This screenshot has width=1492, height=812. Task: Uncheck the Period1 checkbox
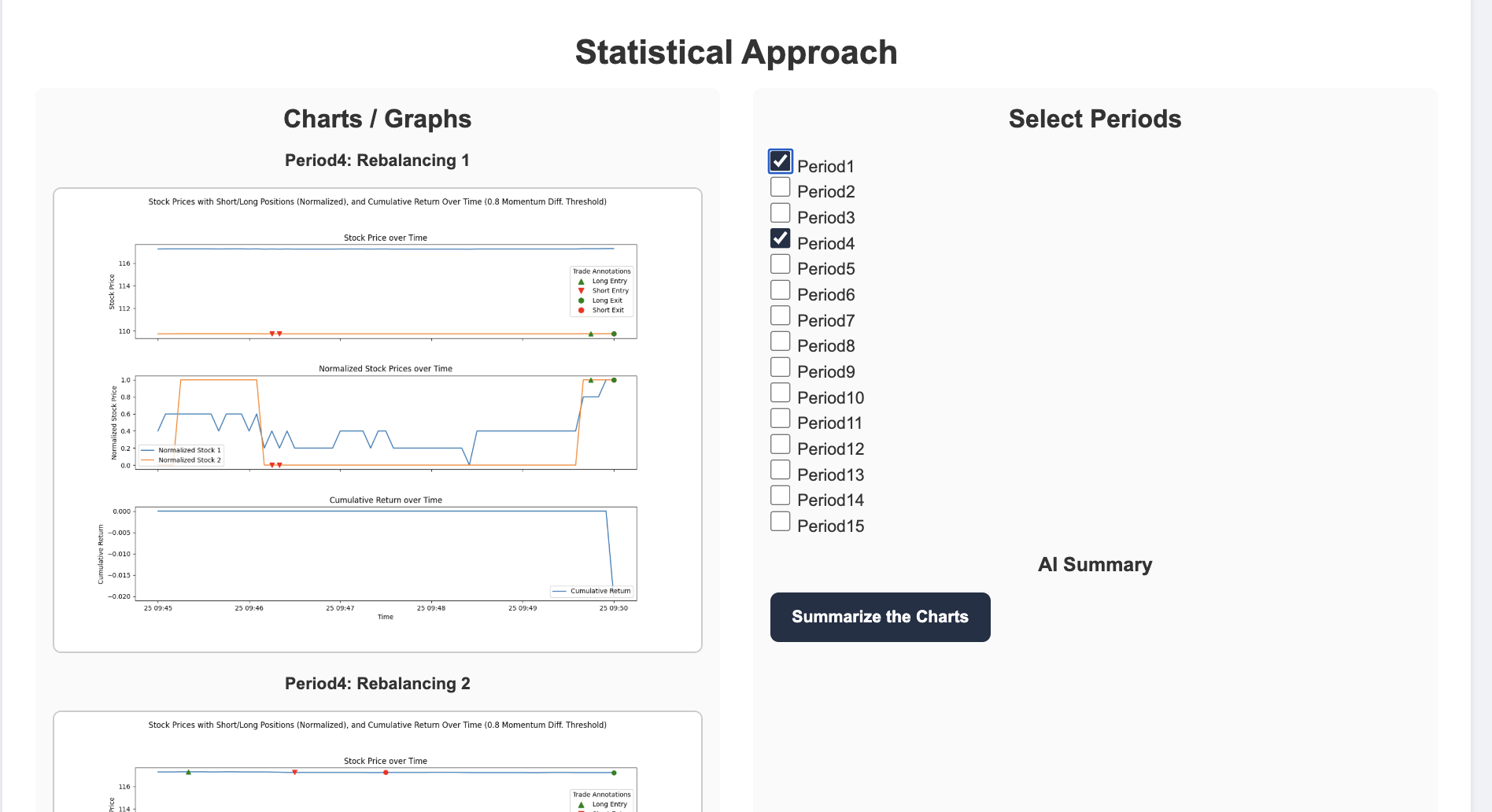click(780, 161)
